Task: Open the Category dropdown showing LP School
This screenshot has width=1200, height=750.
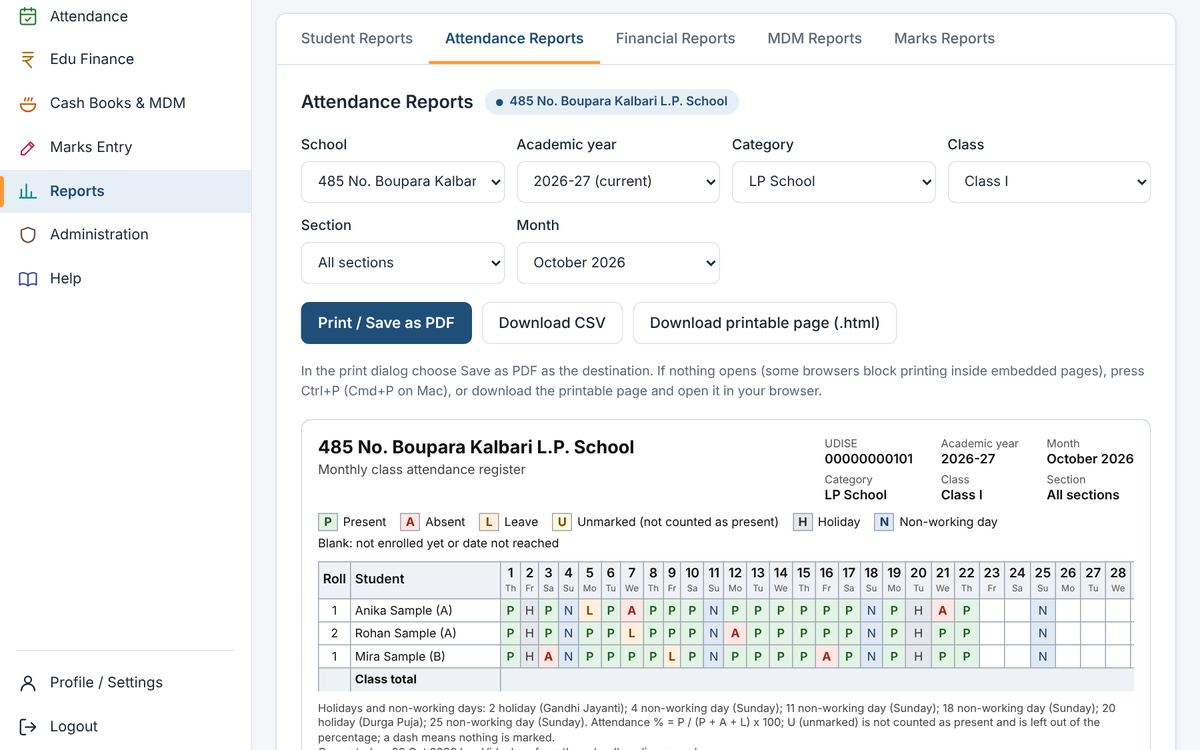Action: pyautogui.click(x=834, y=182)
